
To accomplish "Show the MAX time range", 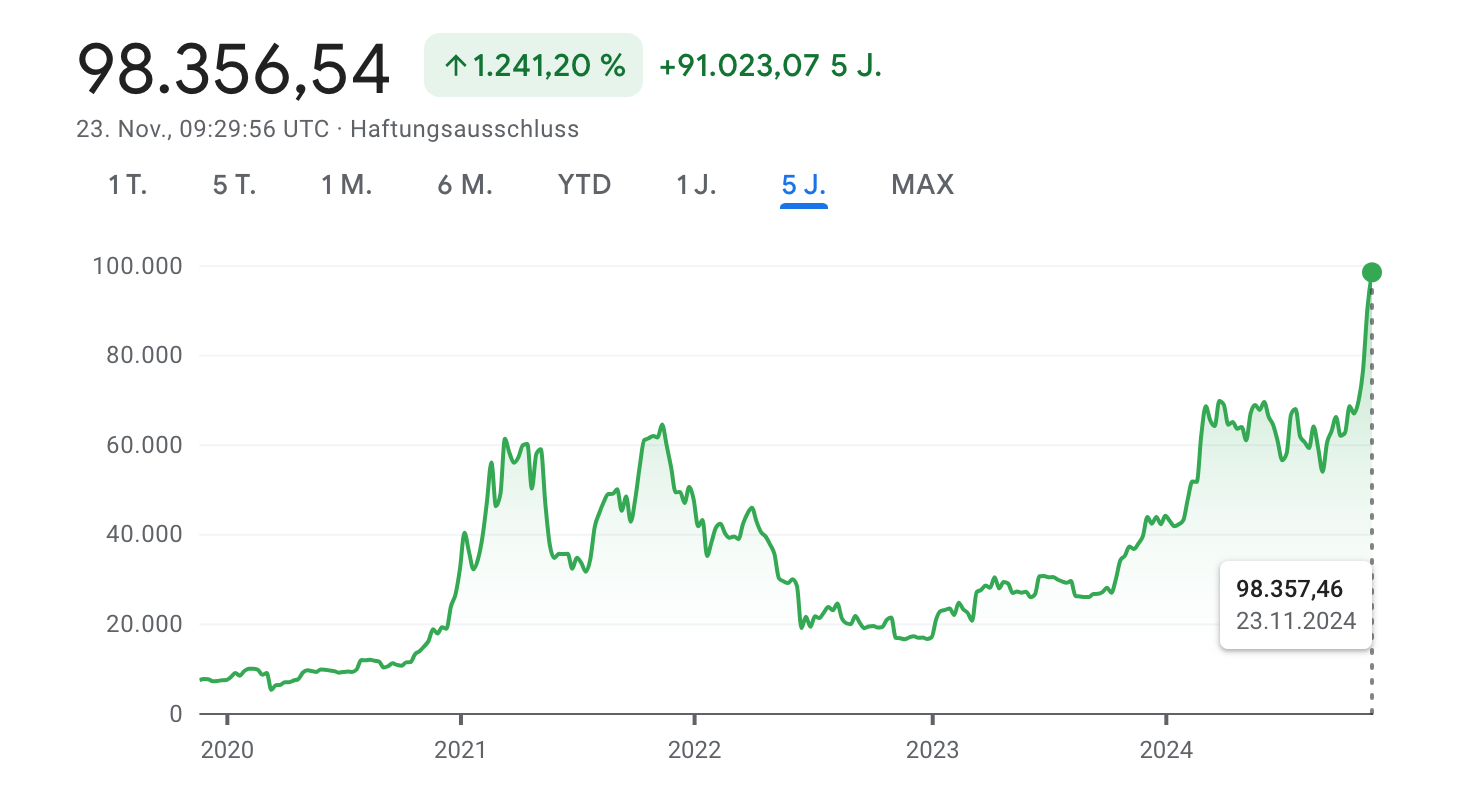I will tap(923, 185).
